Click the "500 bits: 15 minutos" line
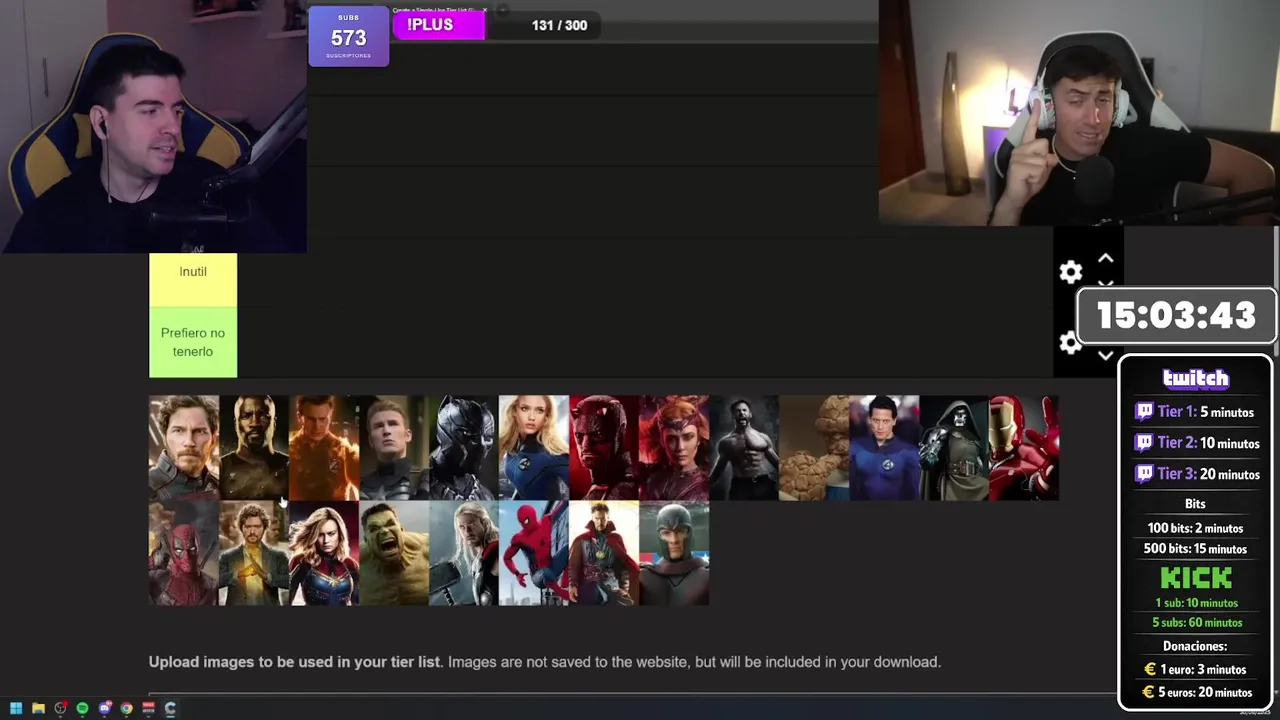This screenshot has width=1280, height=720. 1195,549
